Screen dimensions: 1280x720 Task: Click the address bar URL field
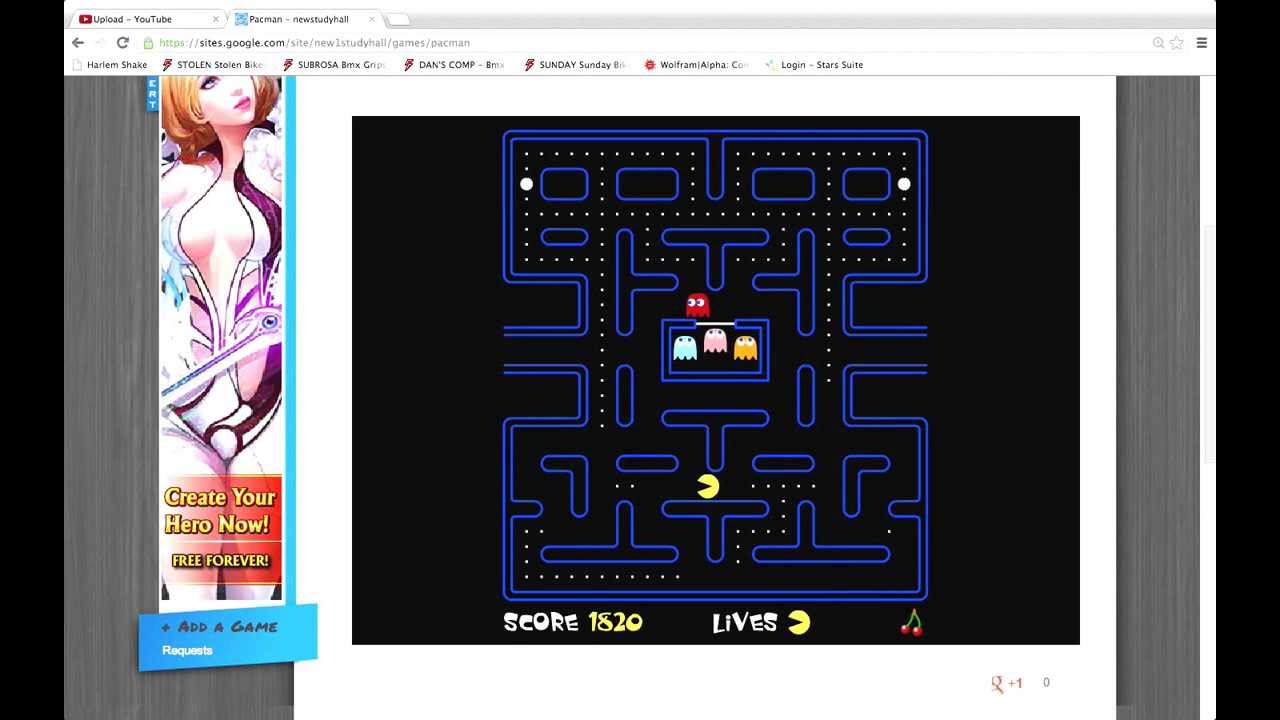(600, 43)
